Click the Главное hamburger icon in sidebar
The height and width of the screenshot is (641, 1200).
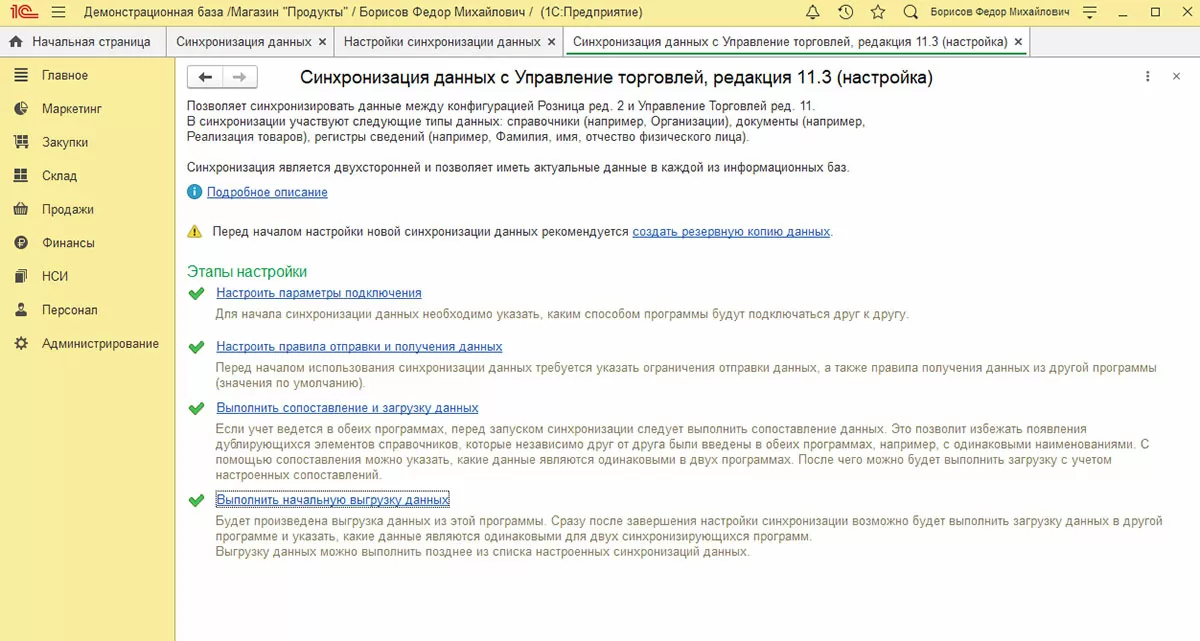[x=20, y=75]
